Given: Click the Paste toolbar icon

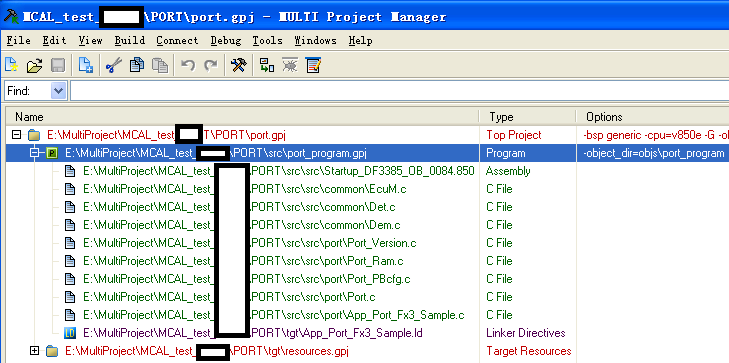Looking at the screenshot, I should click(160, 65).
